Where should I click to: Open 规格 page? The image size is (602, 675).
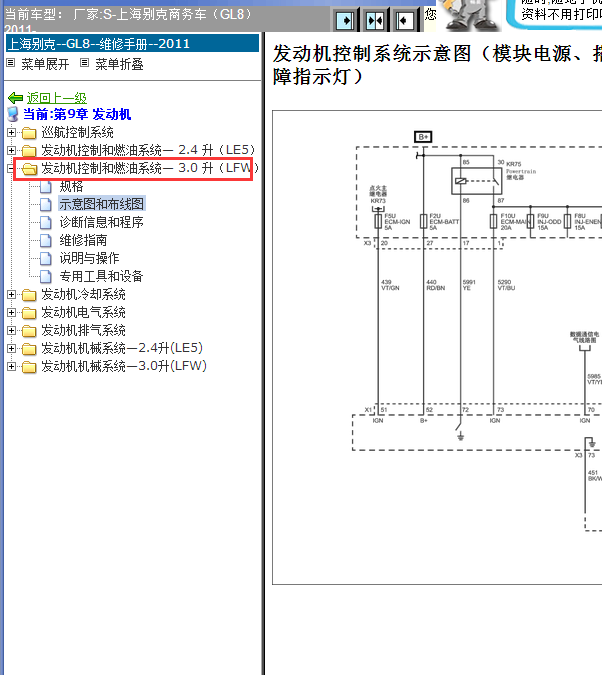[x=71, y=186]
